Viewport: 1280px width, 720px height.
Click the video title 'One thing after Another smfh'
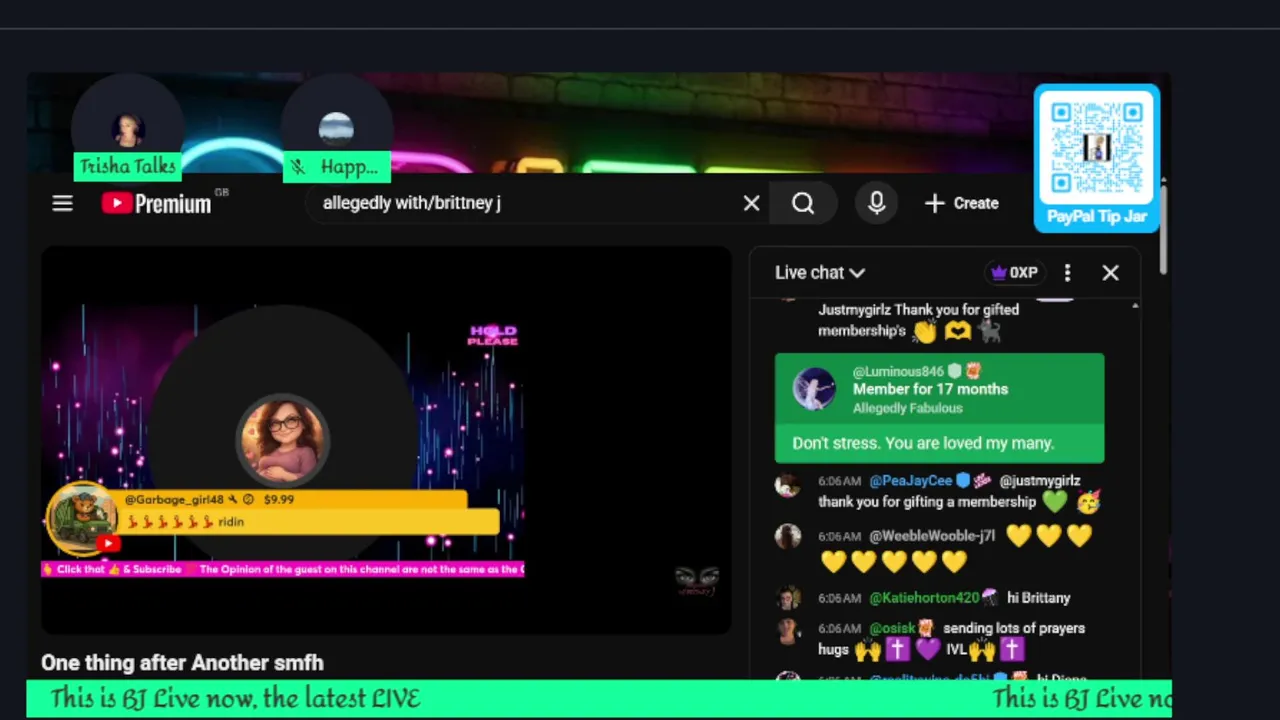[182, 663]
